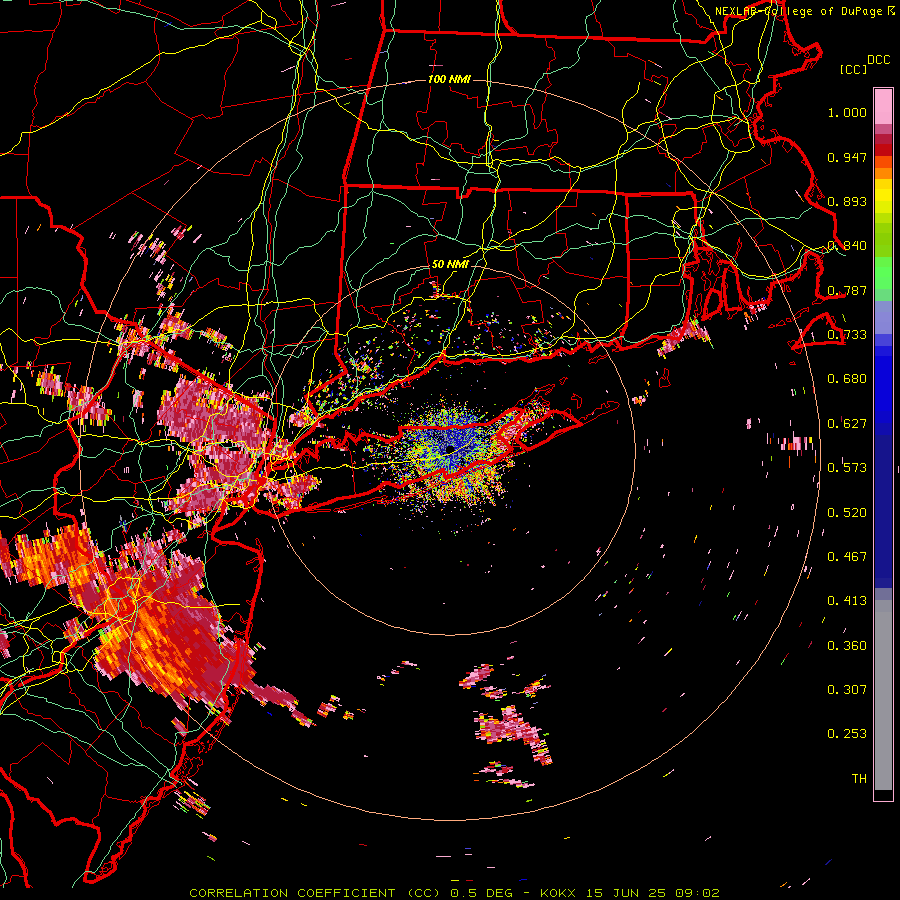Click the black radar site dot on Long Island
900x900 pixels.
(451, 449)
